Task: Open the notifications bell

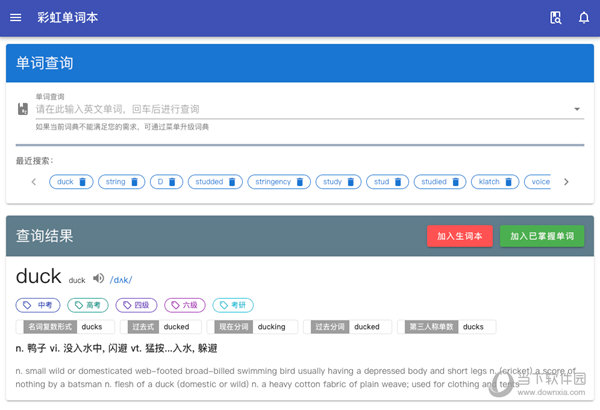Action: click(x=584, y=18)
